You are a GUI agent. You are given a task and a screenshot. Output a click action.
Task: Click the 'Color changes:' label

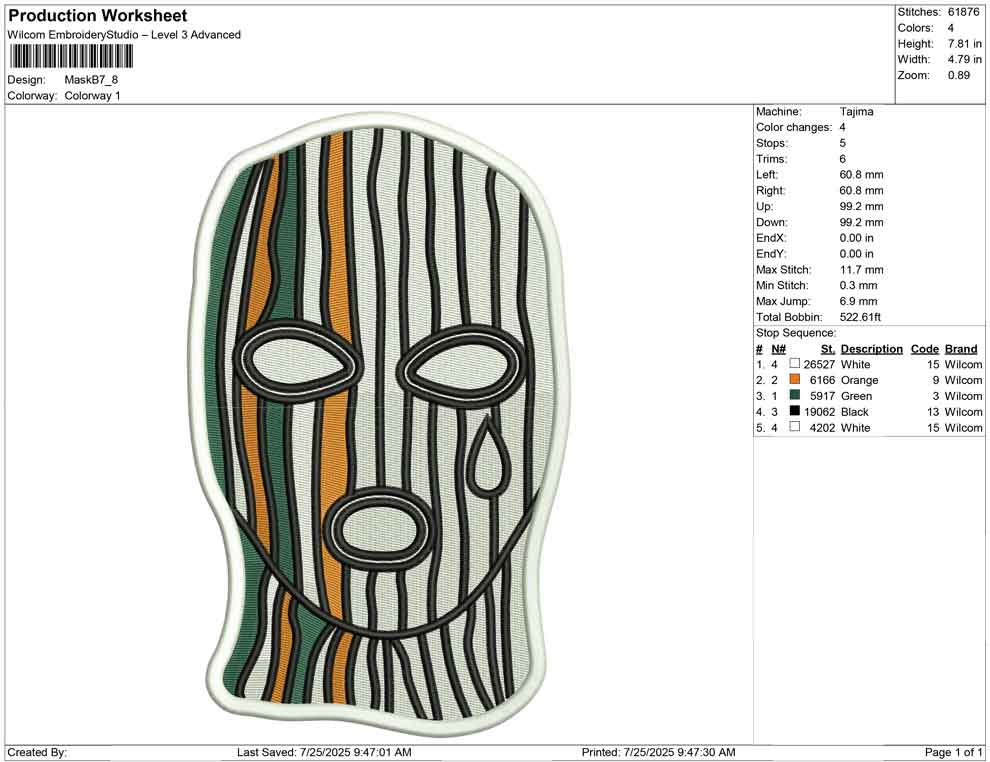794,128
